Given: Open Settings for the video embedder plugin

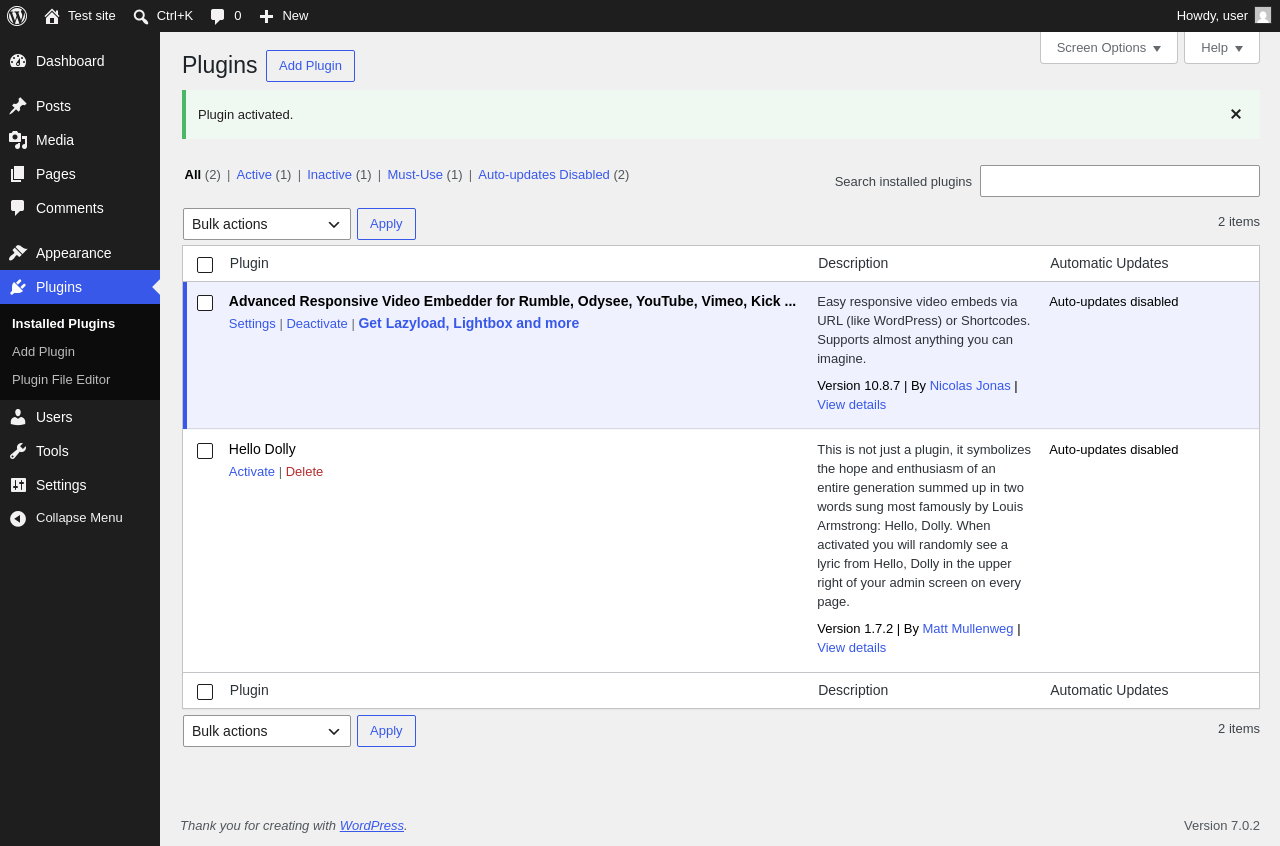Looking at the screenshot, I should point(252,323).
